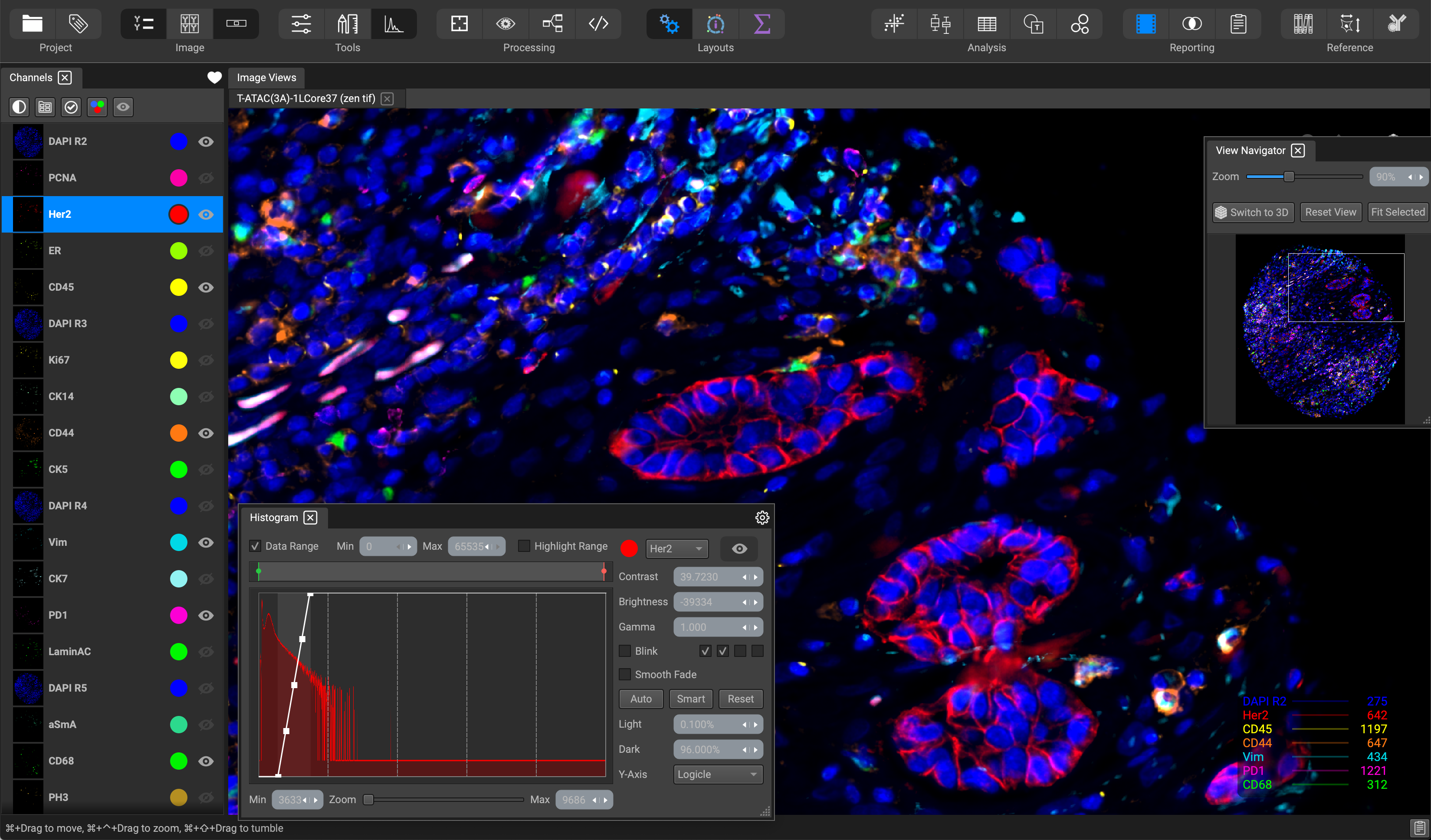1431x840 pixels.
Task: Select the CD44 channel row
Action: pyautogui.click(x=112, y=433)
